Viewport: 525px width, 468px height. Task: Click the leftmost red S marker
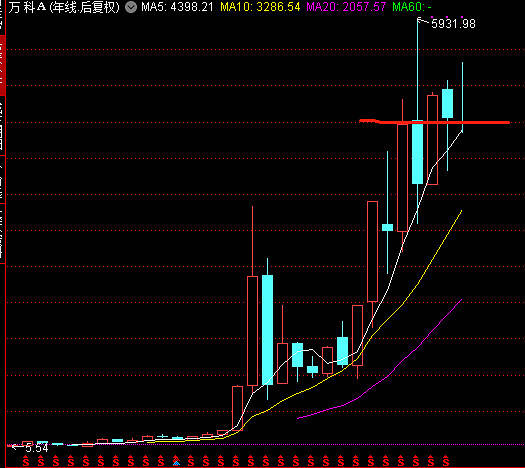pyautogui.click(x=26, y=461)
